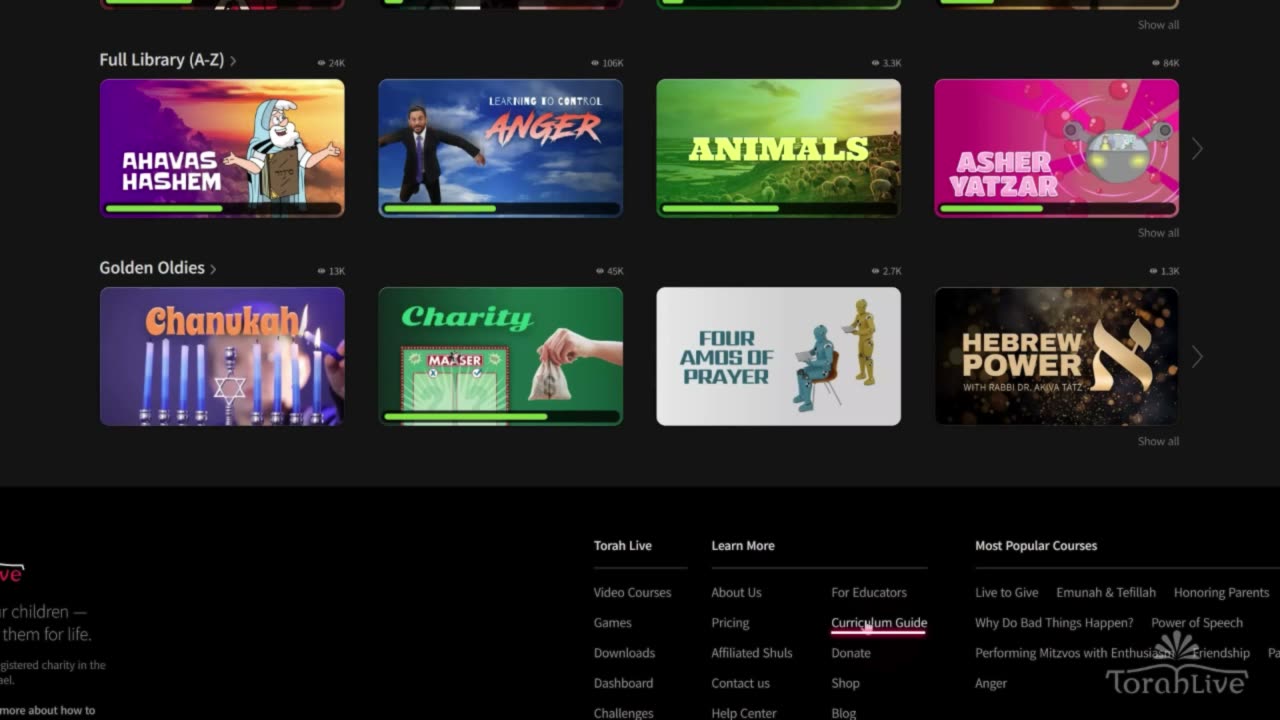Screen dimensions: 1280x720
Task: Click the progress bar on Ahavas Hashem card
Action: 222,208
